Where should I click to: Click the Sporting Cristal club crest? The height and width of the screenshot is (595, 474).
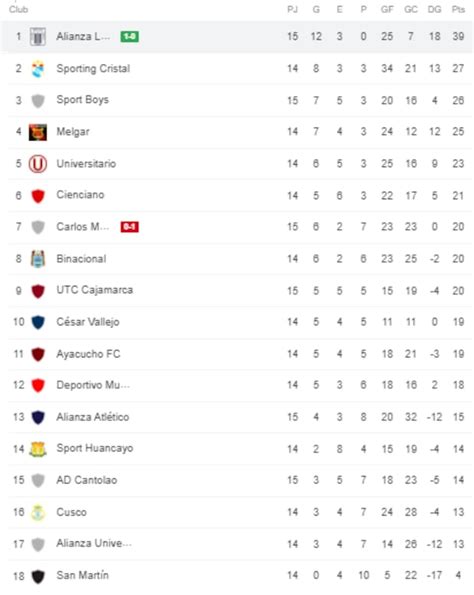[38, 69]
